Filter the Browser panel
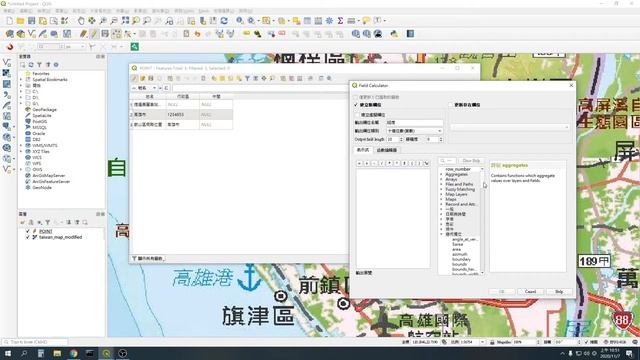The height and width of the screenshot is (360, 640). (x=39, y=64)
